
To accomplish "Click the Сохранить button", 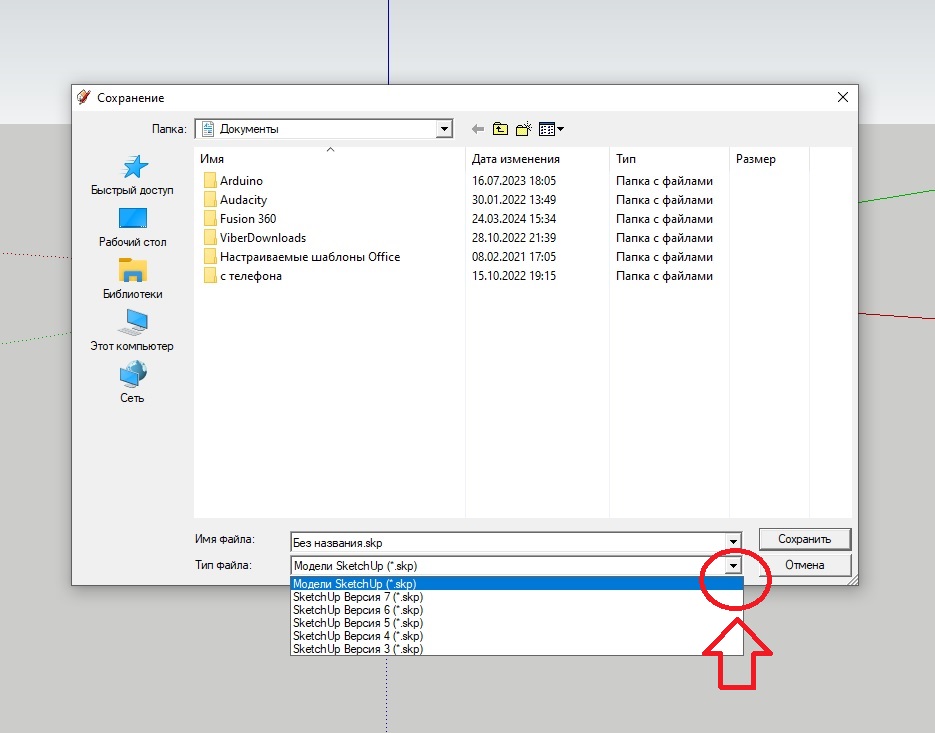I will point(804,539).
